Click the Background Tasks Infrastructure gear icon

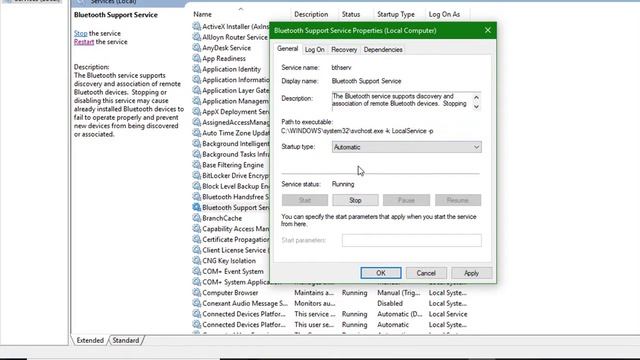point(196,154)
